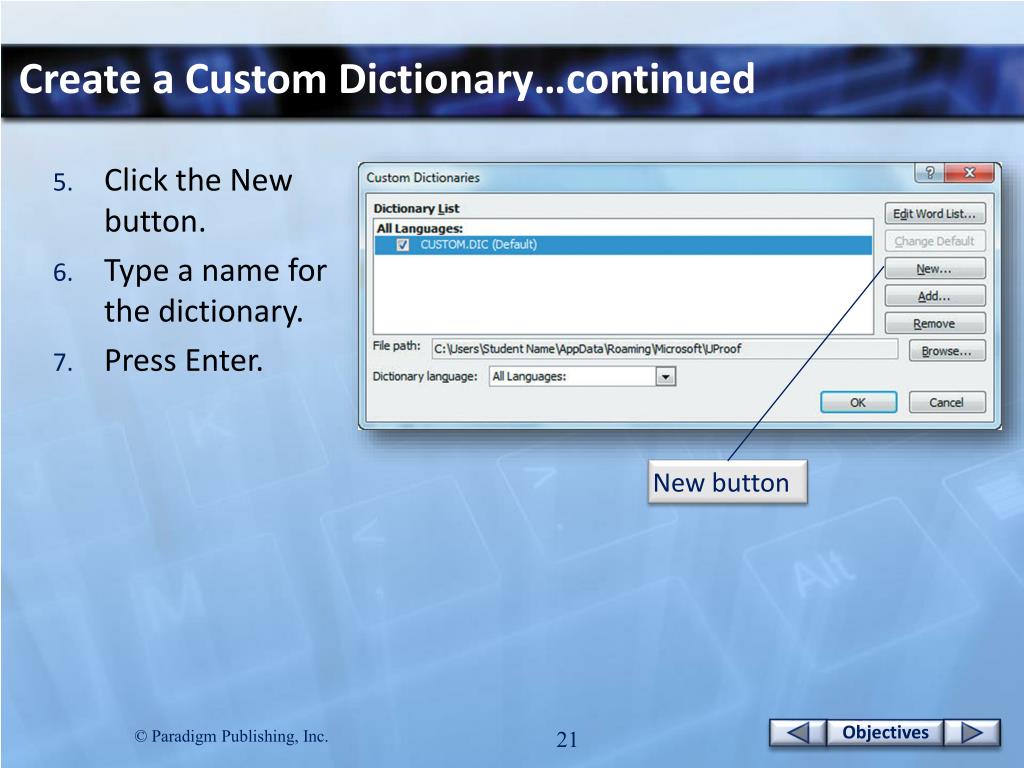Click the Objectives navigation button
Image resolution: width=1024 pixels, height=768 pixels.
[885, 733]
